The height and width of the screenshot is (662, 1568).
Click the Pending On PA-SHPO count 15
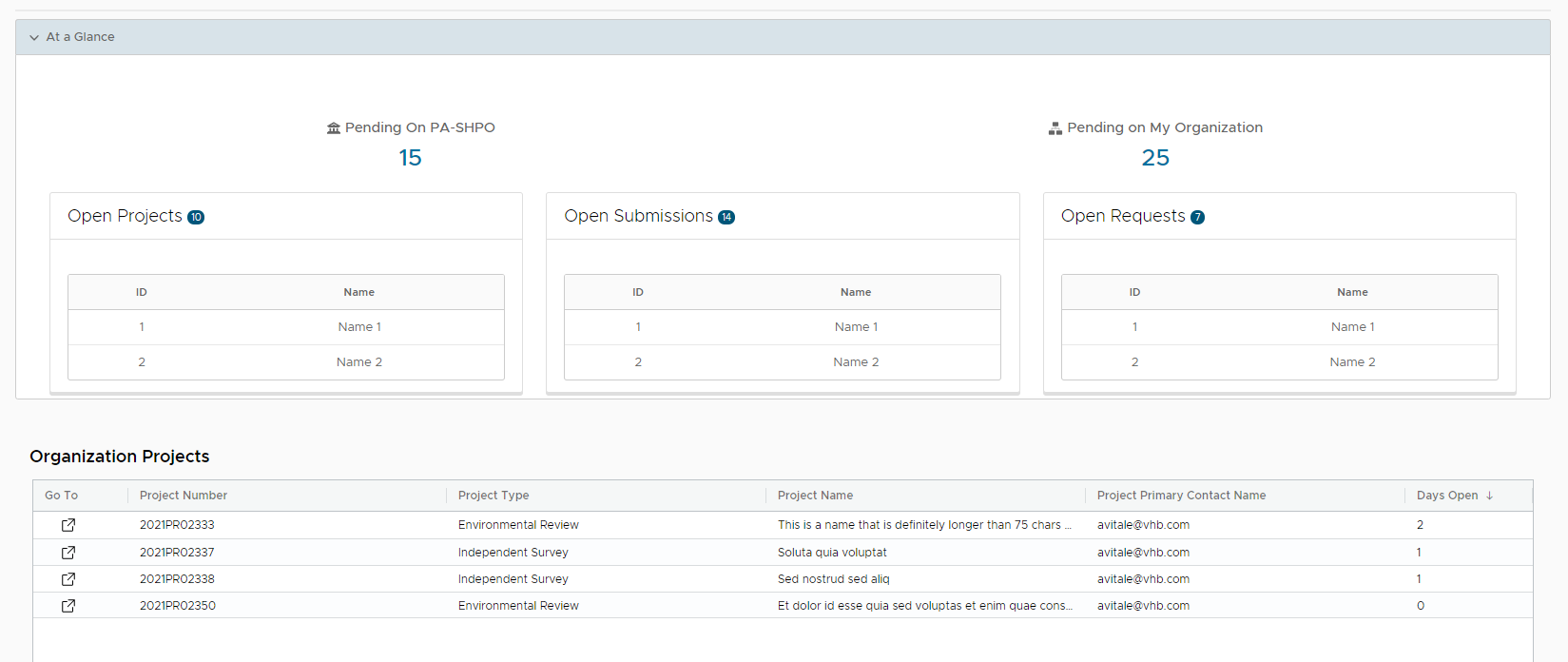click(410, 158)
